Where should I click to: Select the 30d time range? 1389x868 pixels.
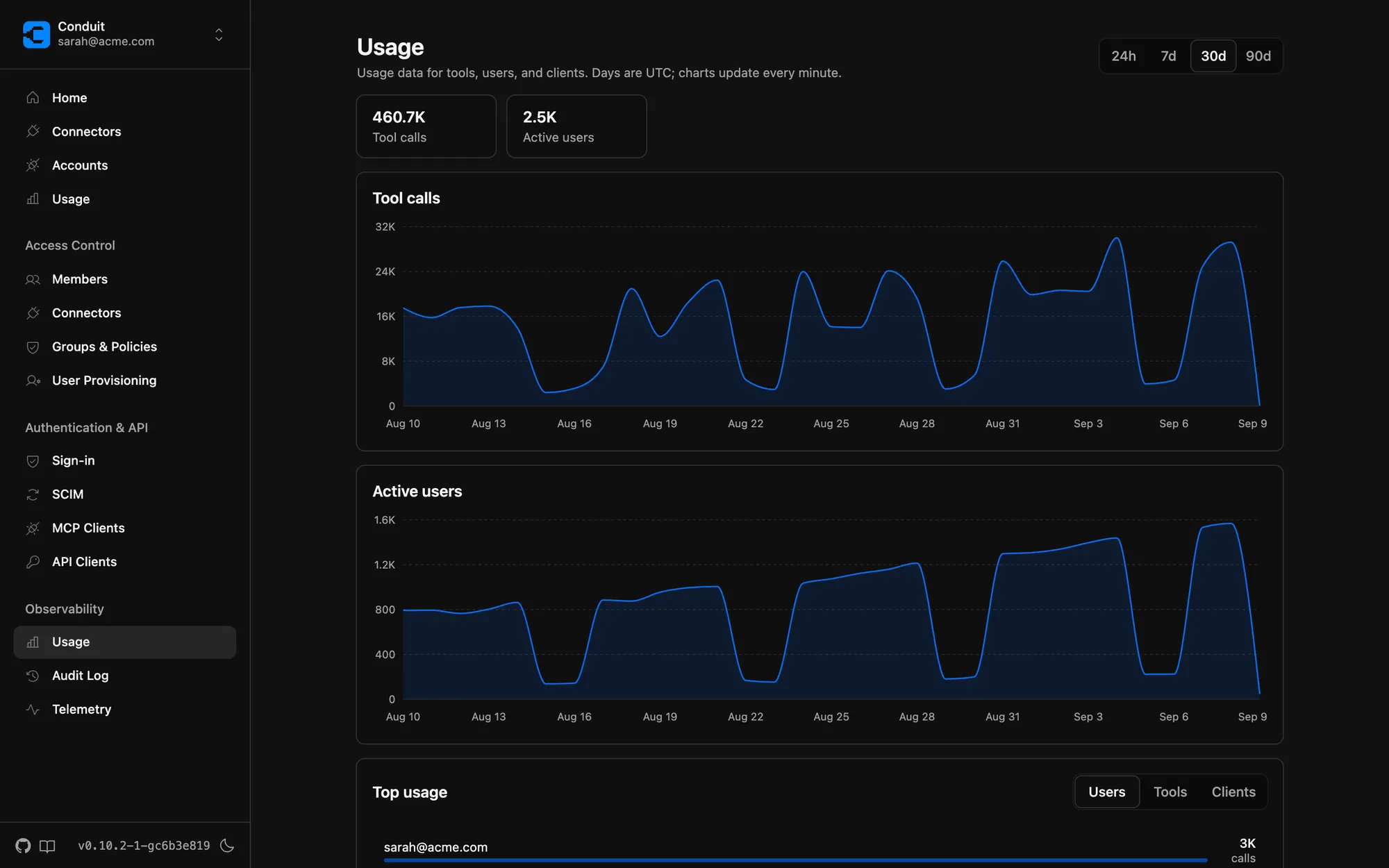[1213, 56]
